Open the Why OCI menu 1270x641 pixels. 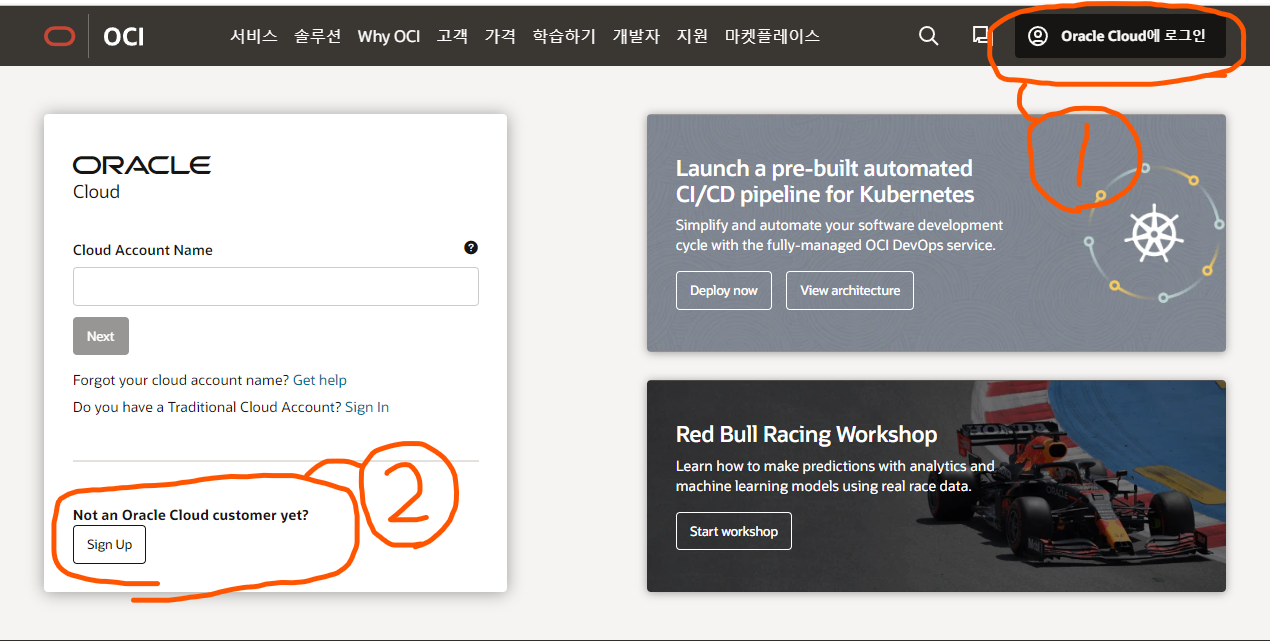[389, 36]
